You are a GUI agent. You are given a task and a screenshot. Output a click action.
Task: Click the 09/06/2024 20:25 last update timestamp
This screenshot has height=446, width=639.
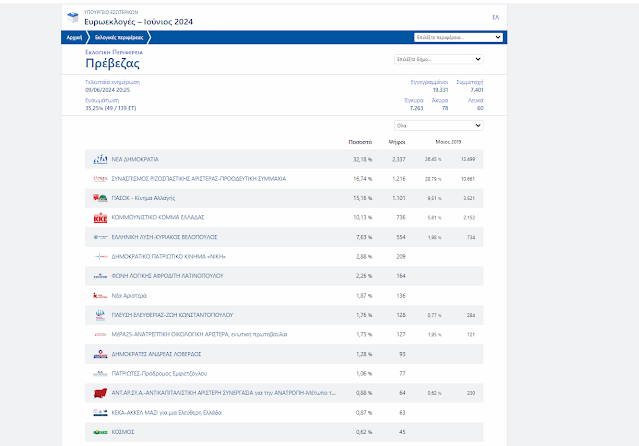(108, 90)
